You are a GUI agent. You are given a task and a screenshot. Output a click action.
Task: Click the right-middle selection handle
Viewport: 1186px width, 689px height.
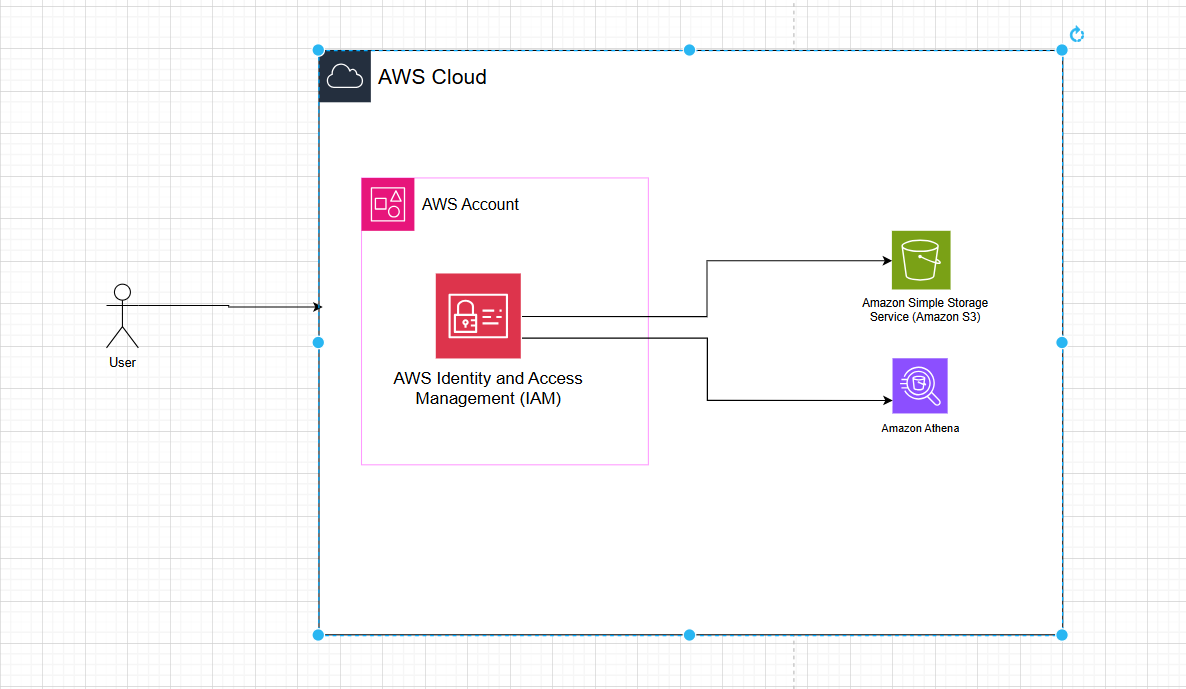pos(1062,343)
